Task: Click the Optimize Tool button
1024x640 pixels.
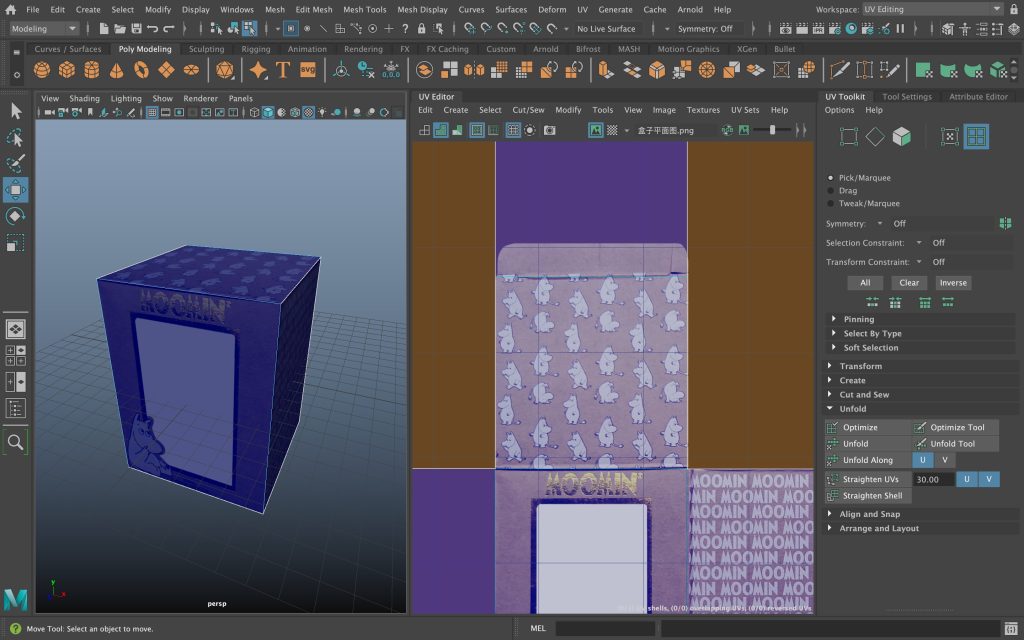Action: point(955,427)
